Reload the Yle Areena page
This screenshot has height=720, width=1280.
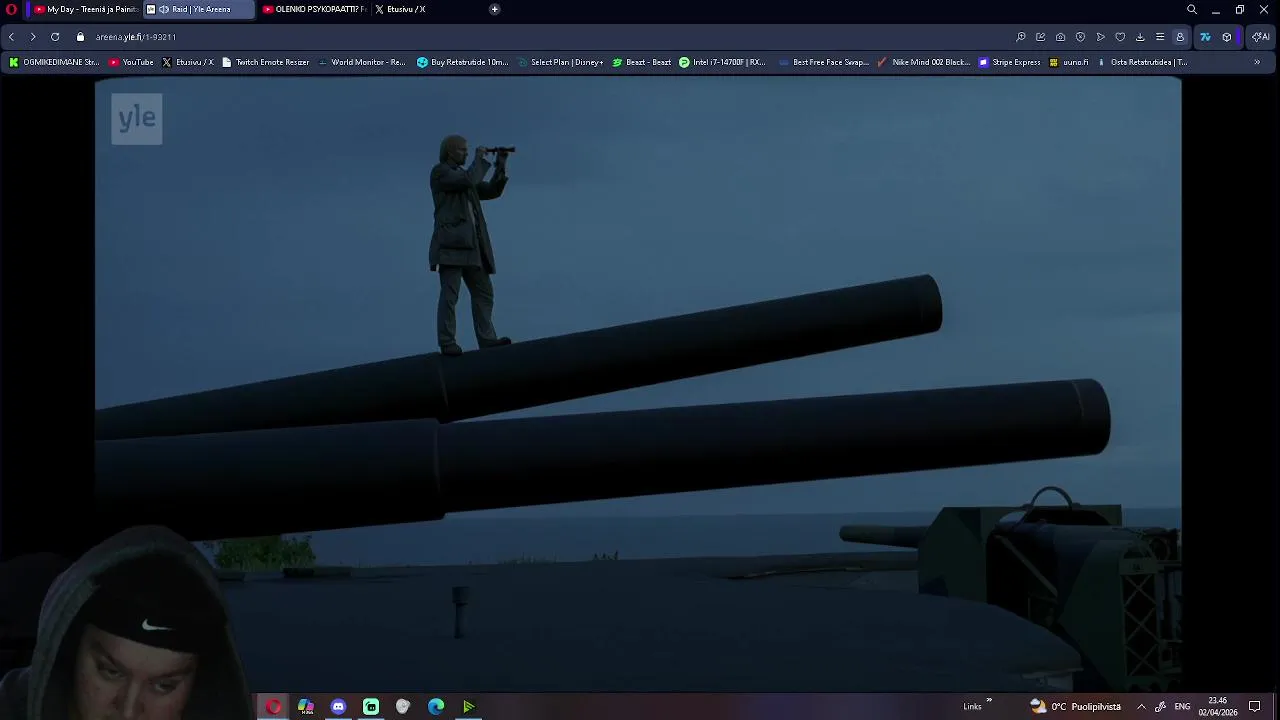pyautogui.click(x=55, y=37)
